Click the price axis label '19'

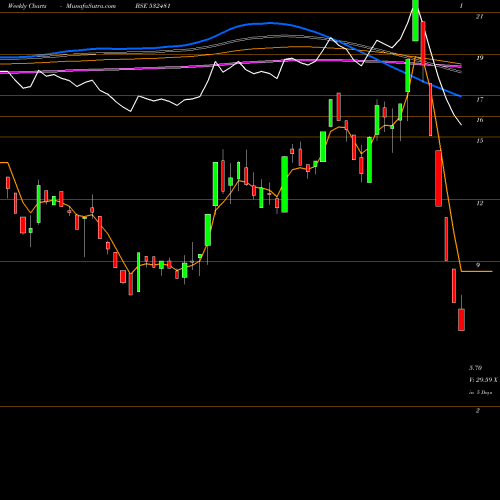[479, 58]
